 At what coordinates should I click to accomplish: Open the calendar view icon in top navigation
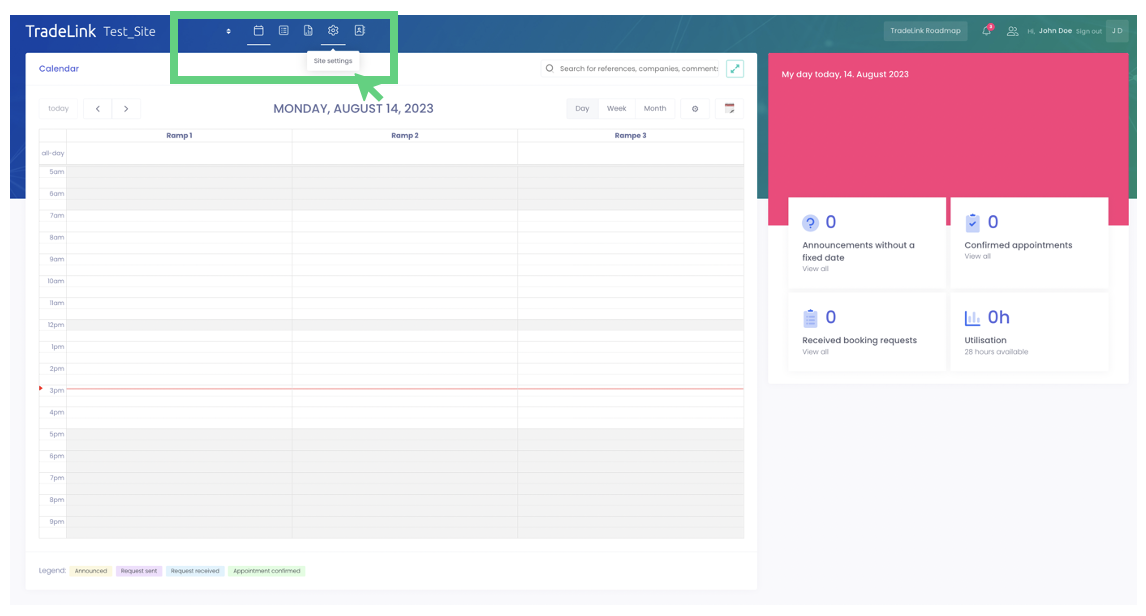(258, 31)
